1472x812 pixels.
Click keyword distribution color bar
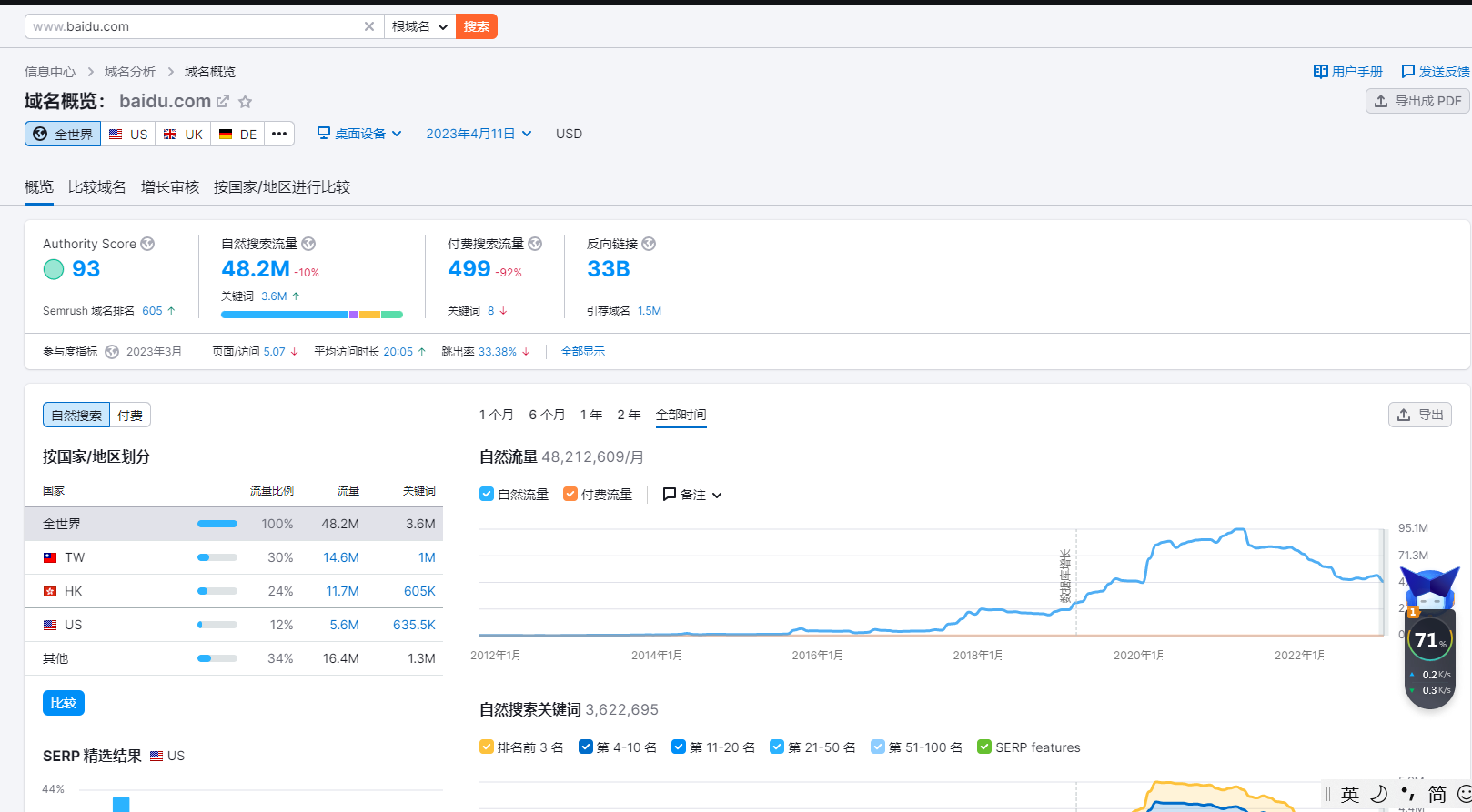pyautogui.click(x=312, y=315)
